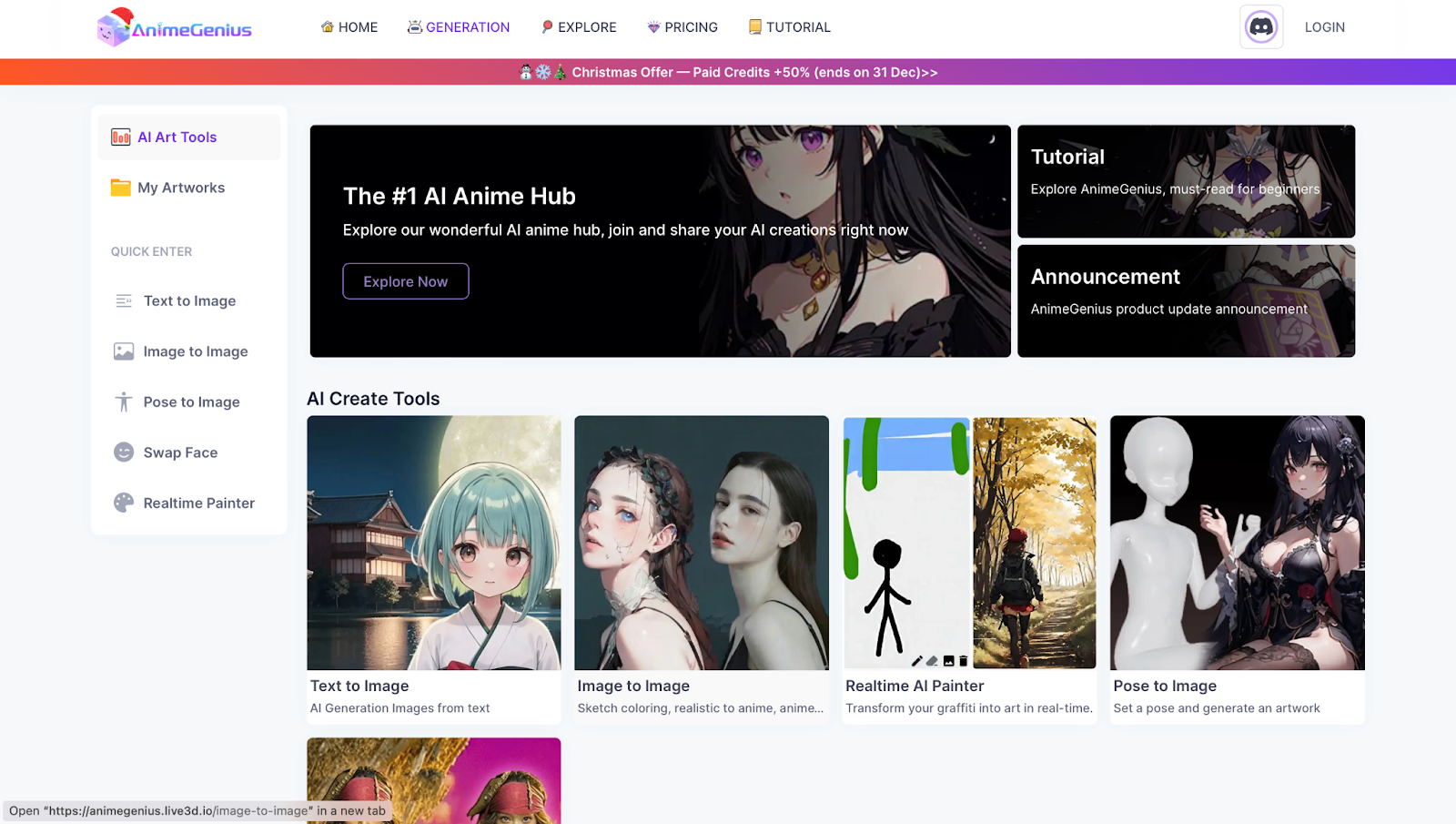Image resolution: width=1456 pixels, height=824 pixels.
Task: Click the Pose to Image figure icon
Action: click(124, 402)
